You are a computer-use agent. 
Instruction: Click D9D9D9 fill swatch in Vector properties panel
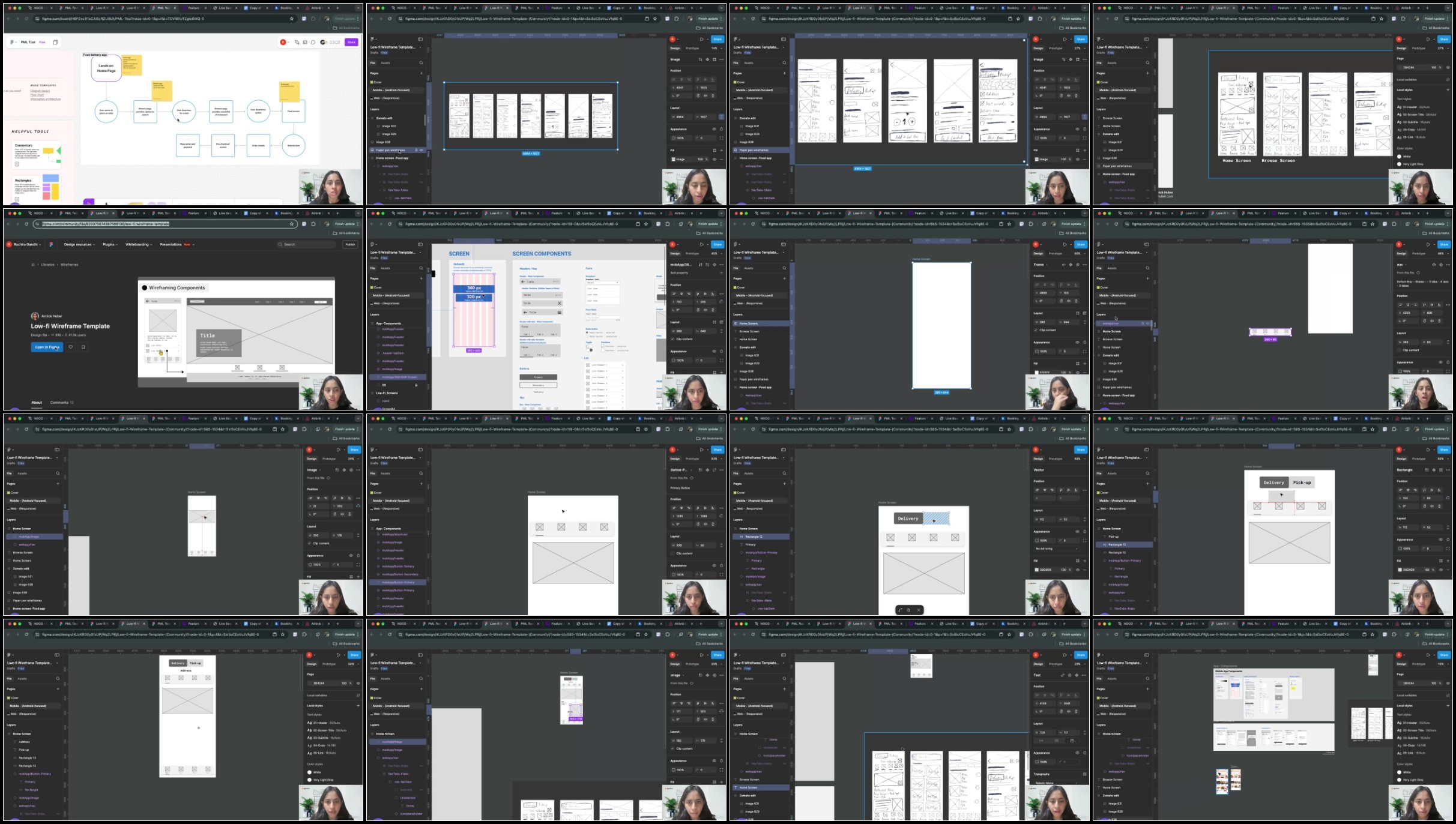1037,570
